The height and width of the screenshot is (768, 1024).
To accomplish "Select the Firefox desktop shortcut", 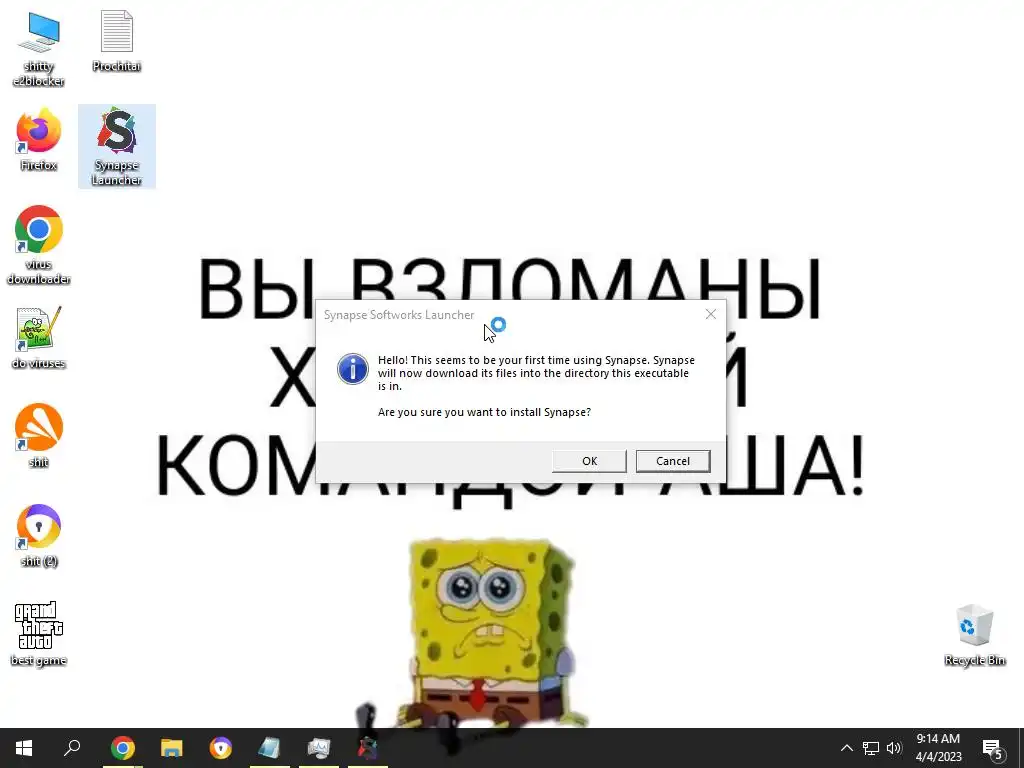I will (39, 140).
